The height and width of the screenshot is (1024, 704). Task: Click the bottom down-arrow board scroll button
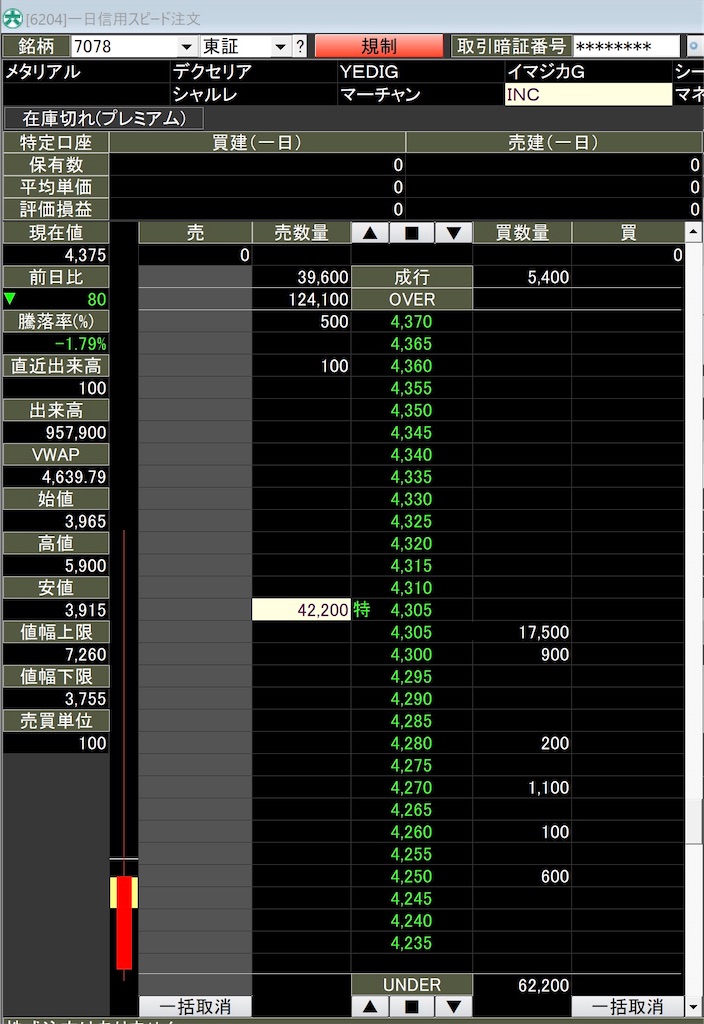click(454, 1006)
